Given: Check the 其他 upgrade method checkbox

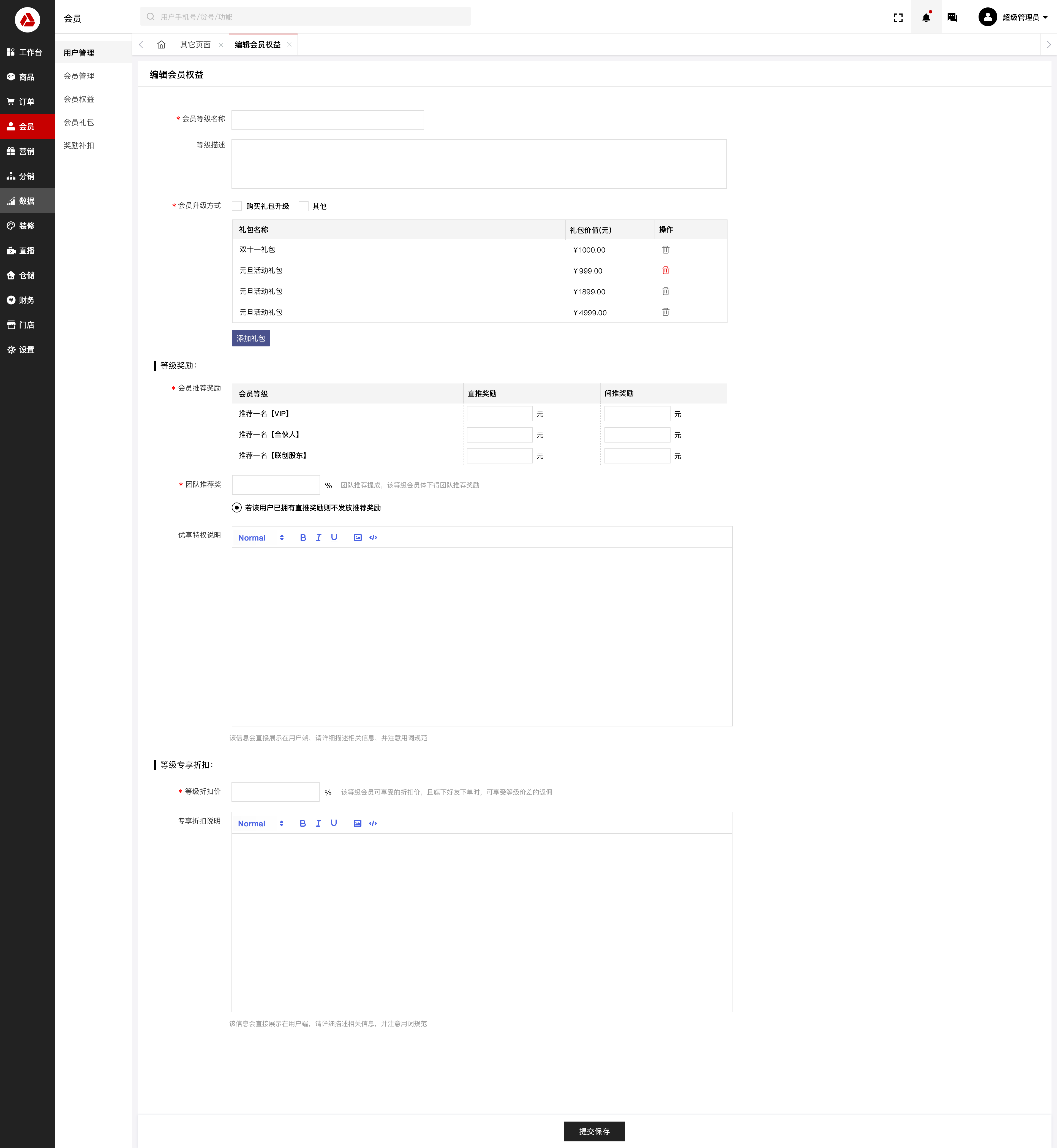Looking at the screenshot, I should 304,206.
